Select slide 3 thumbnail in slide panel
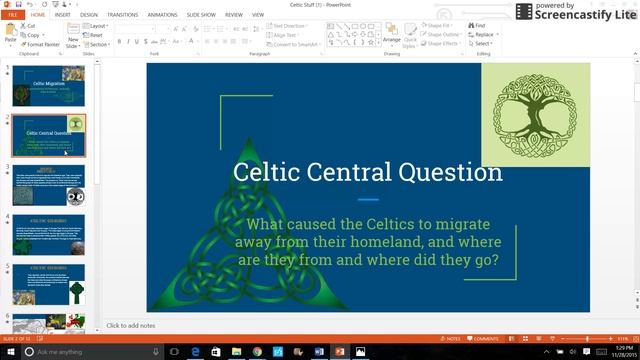This screenshot has width=640, height=360. 49,185
